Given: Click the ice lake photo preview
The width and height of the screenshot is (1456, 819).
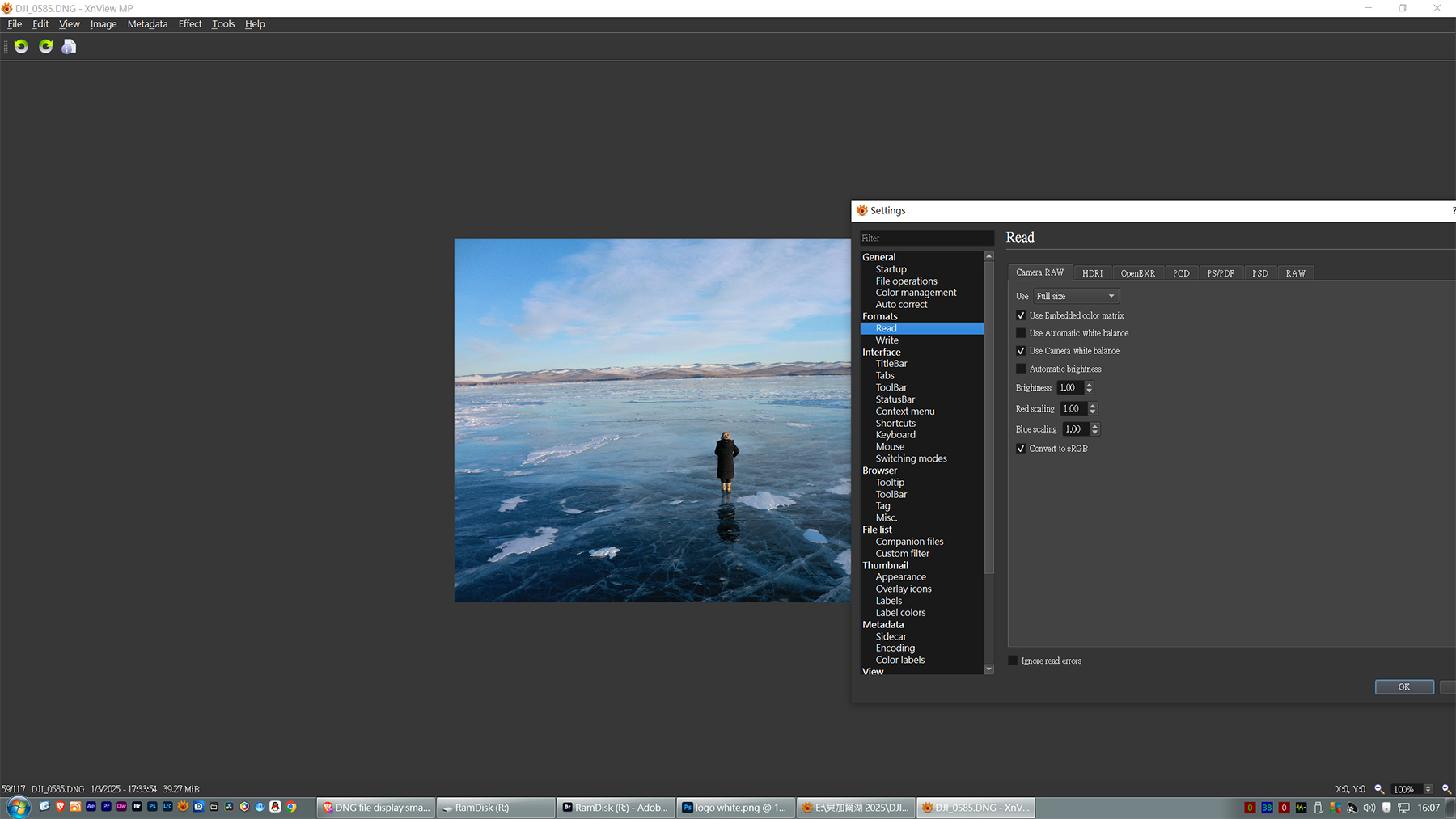Looking at the screenshot, I should click(x=652, y=420).
